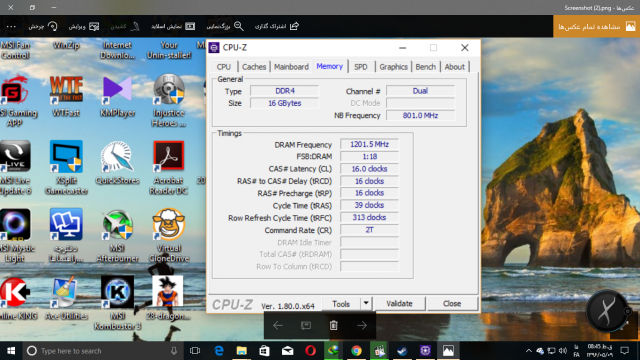Open Opera browser from the taskbar
Image resolution: width=640 pixels, height=360 pixels.
pyautogui.click(x=310, y=351)
